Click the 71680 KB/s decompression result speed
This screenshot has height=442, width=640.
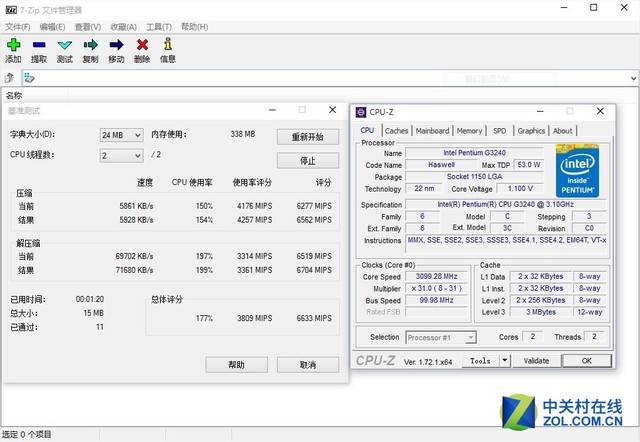click(134, 270)
